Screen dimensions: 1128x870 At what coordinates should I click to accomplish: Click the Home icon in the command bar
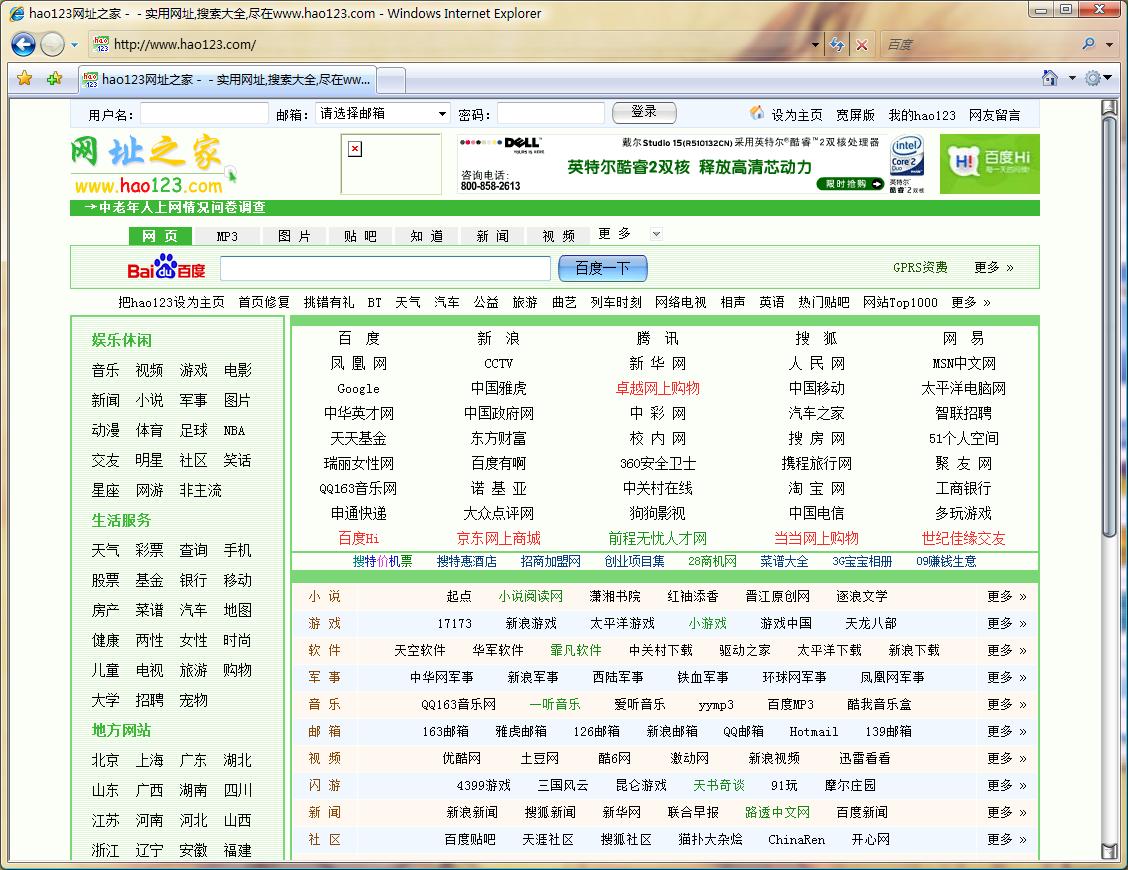[x=1050, y=78]
